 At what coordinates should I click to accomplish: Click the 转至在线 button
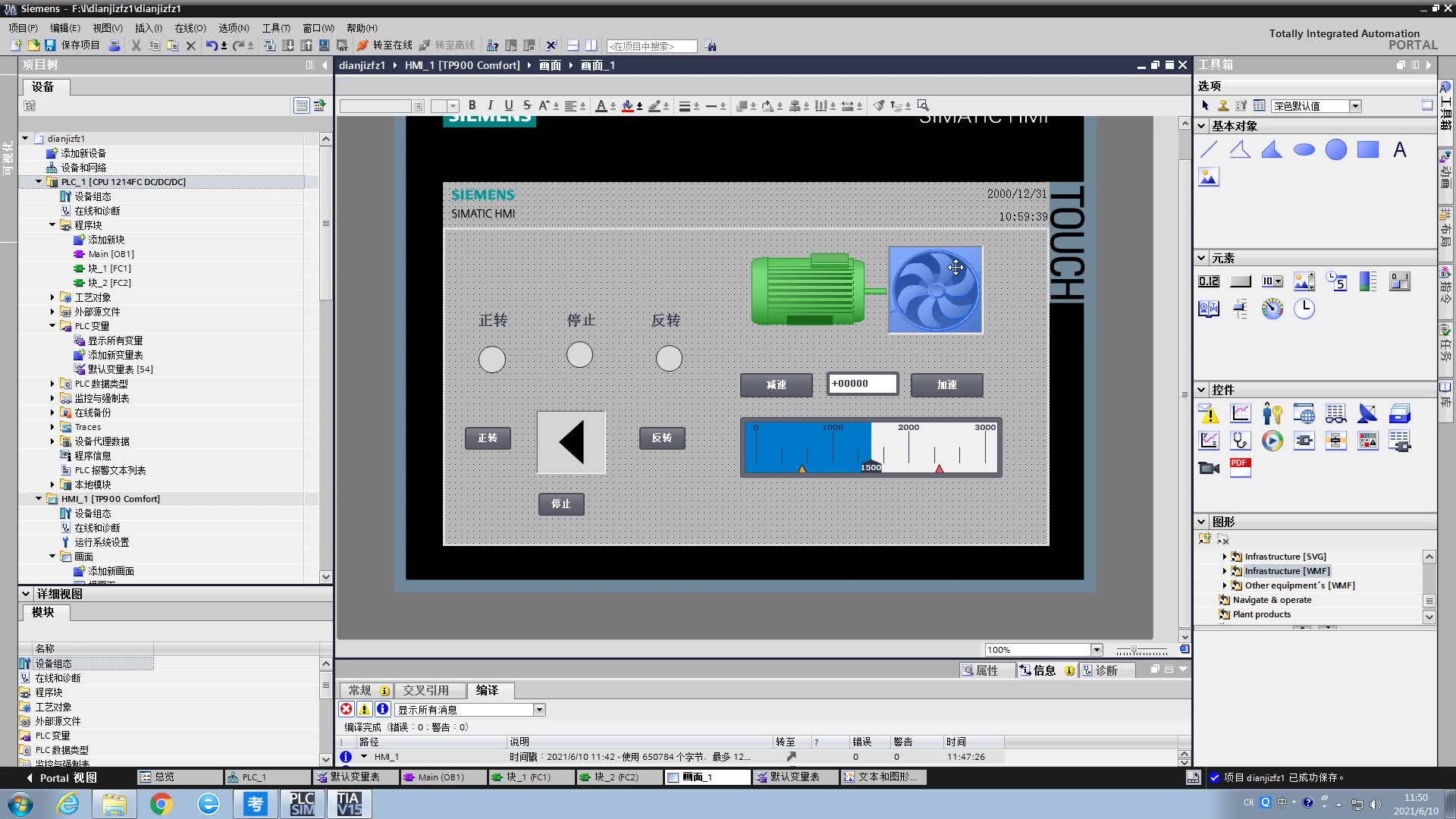click(x=385, y=45)
